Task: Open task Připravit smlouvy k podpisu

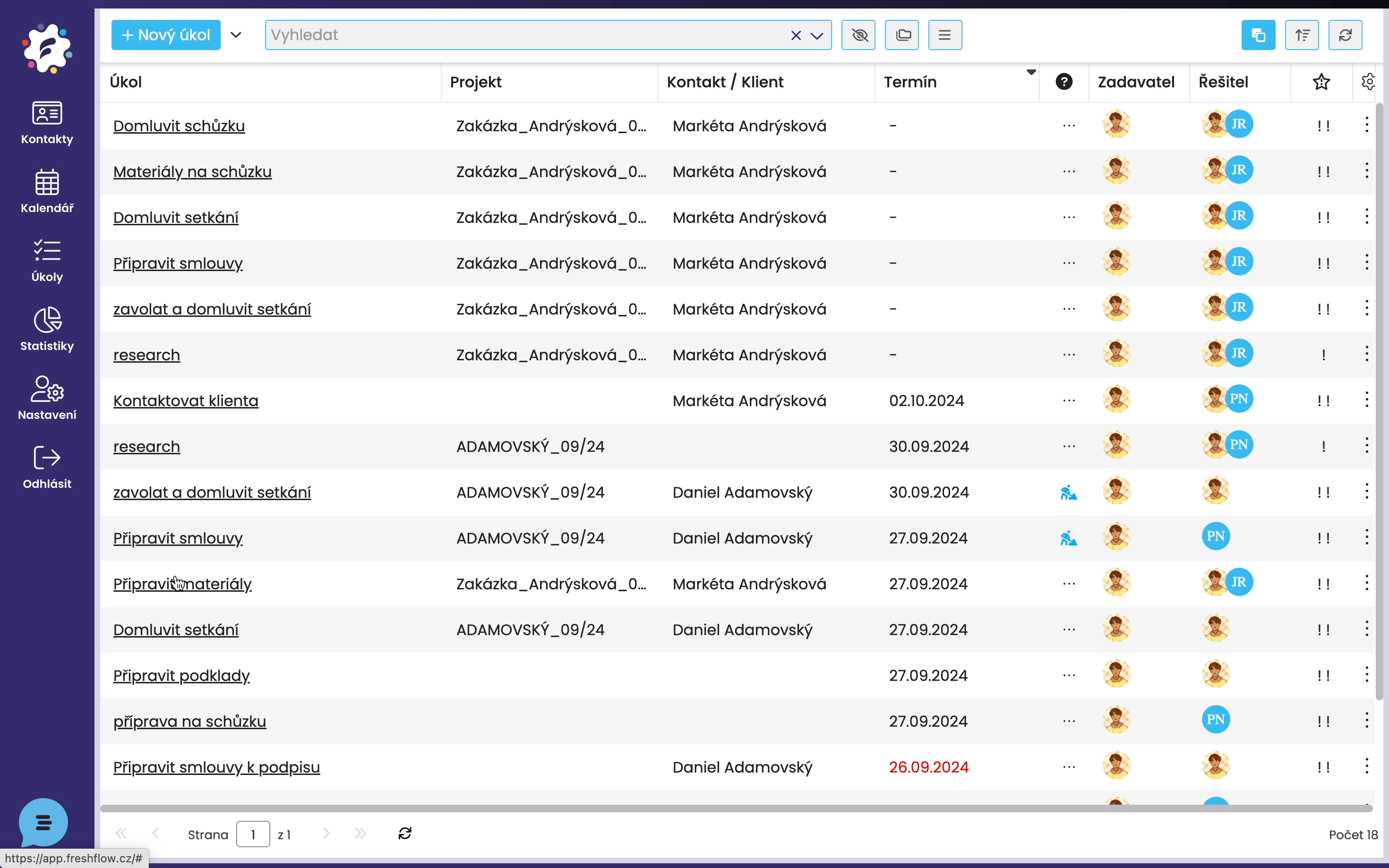Action: (x=216, y=767)
